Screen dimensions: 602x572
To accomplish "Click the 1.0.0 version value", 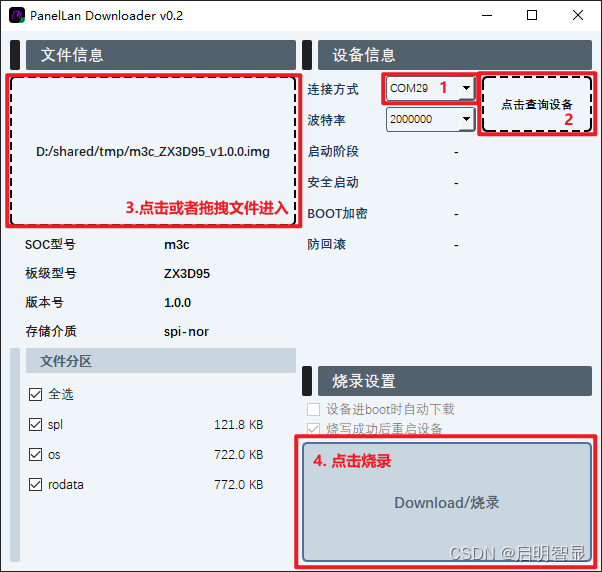I will click(x=177, y=303).
